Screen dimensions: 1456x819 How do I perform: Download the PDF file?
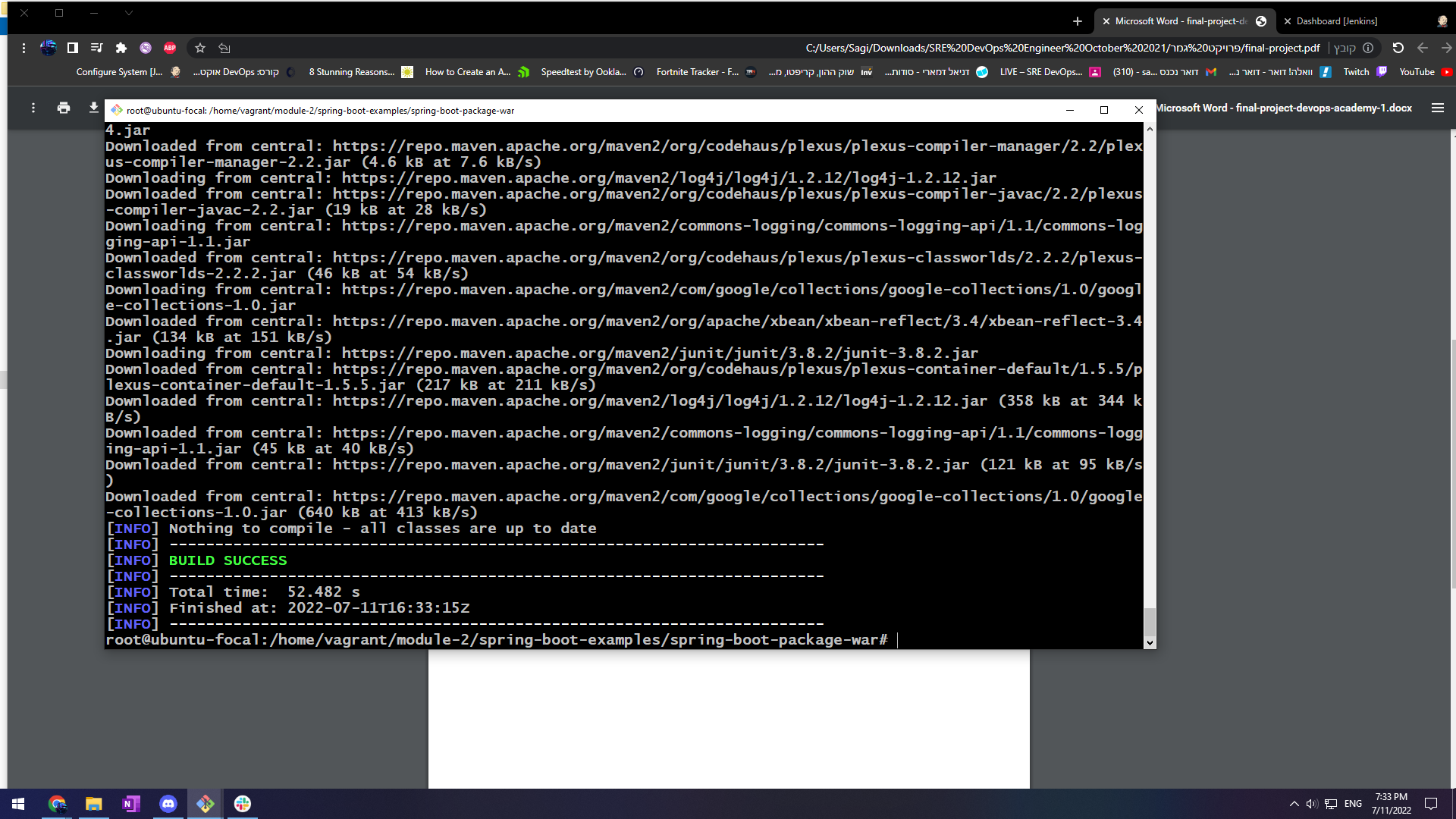93,108
